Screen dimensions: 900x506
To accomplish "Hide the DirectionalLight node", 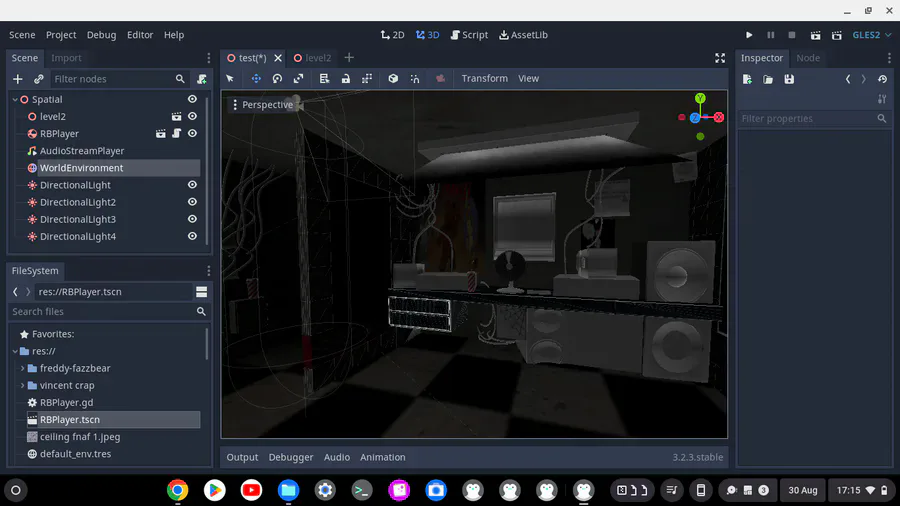I will coord(192,185).
